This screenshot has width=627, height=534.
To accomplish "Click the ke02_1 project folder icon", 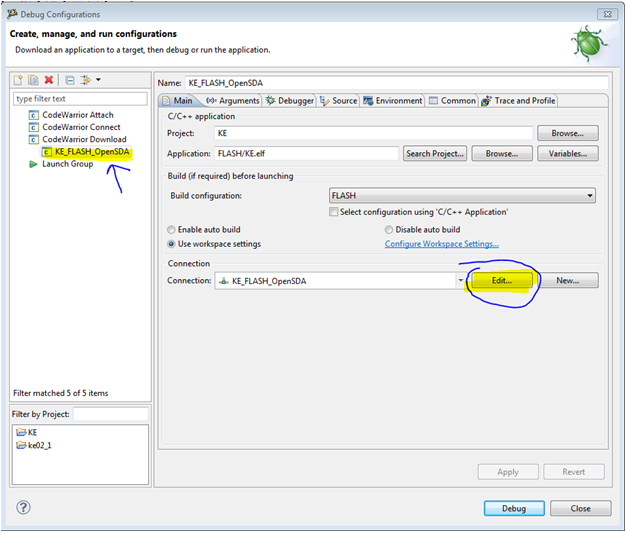I will coord(21,445).
